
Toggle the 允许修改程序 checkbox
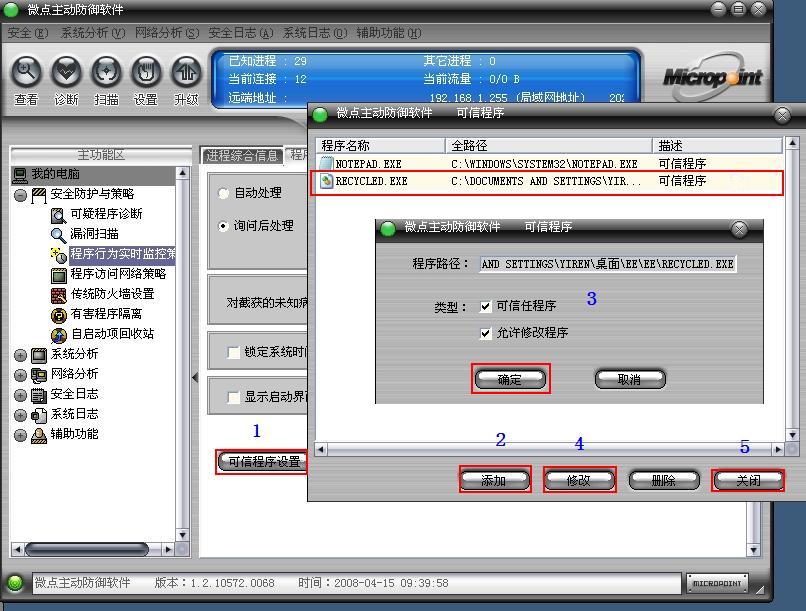tap(485, 334)
